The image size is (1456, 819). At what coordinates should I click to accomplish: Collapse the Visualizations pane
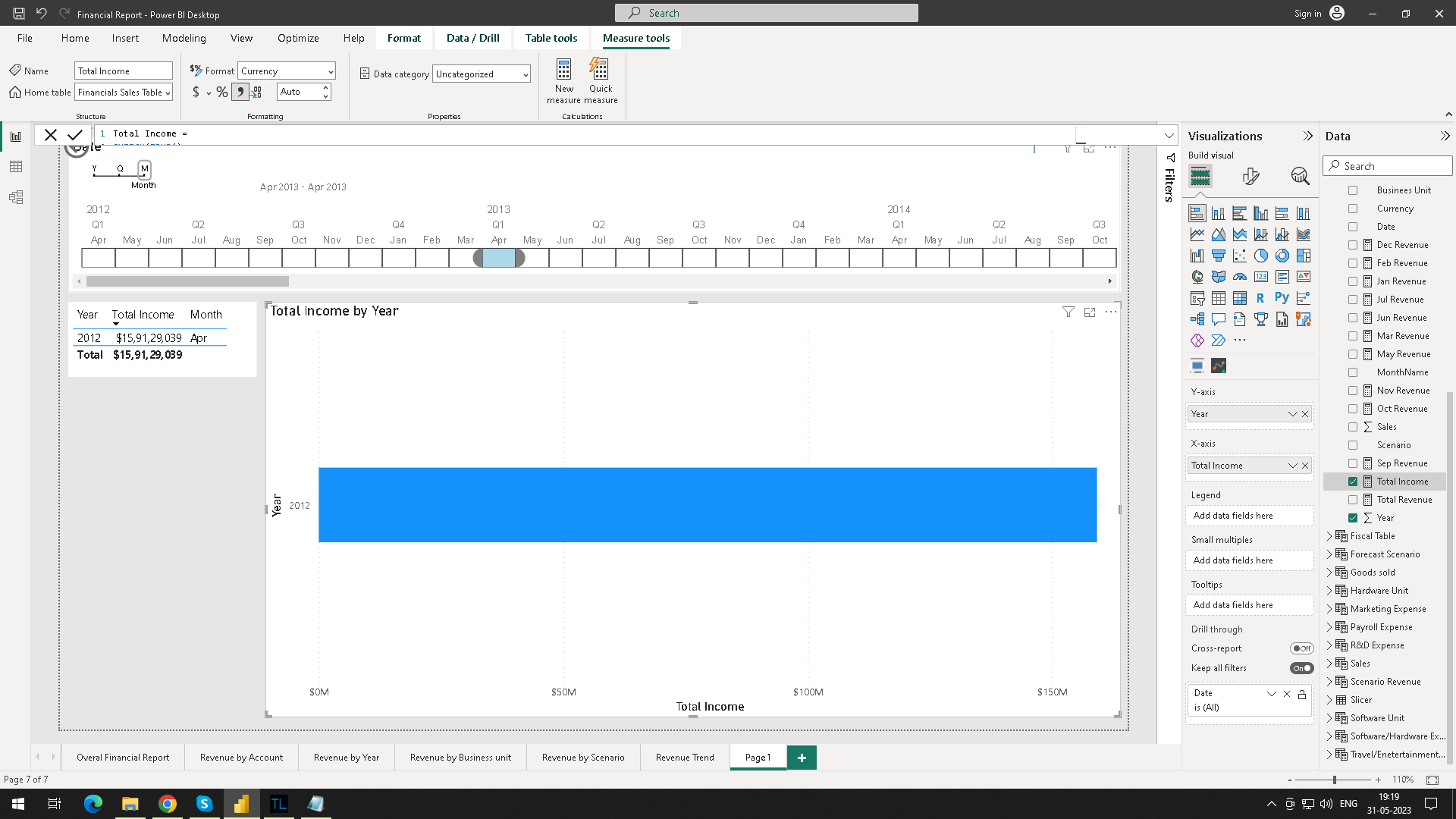[1307, 136]
